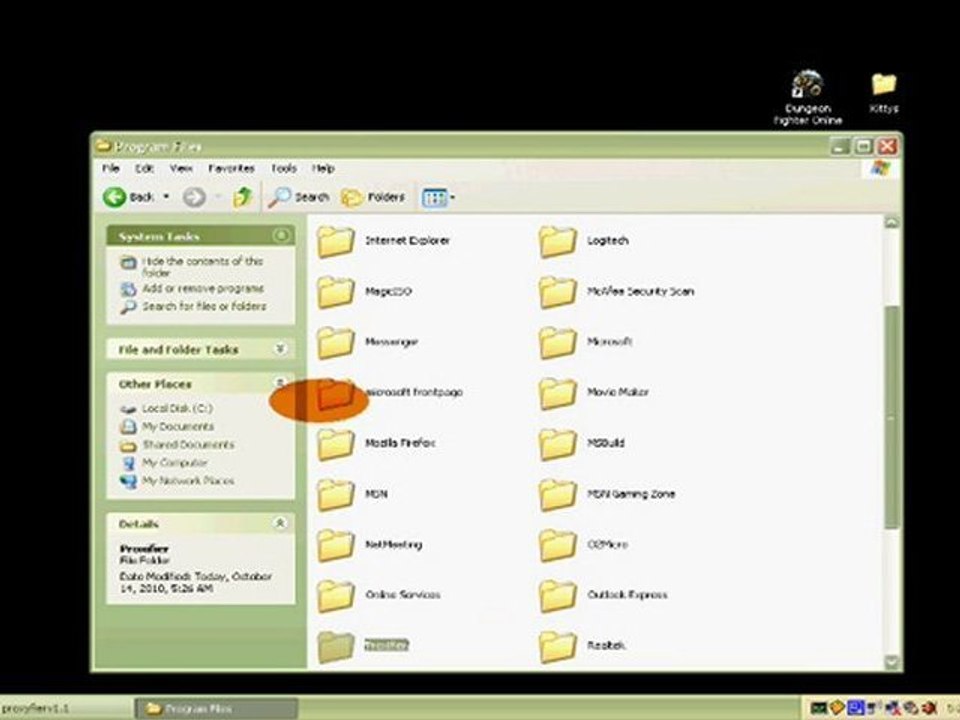Screen dimensions: 960x720
Task: Collapse the Other Places panel
Action: pos(280,383)
